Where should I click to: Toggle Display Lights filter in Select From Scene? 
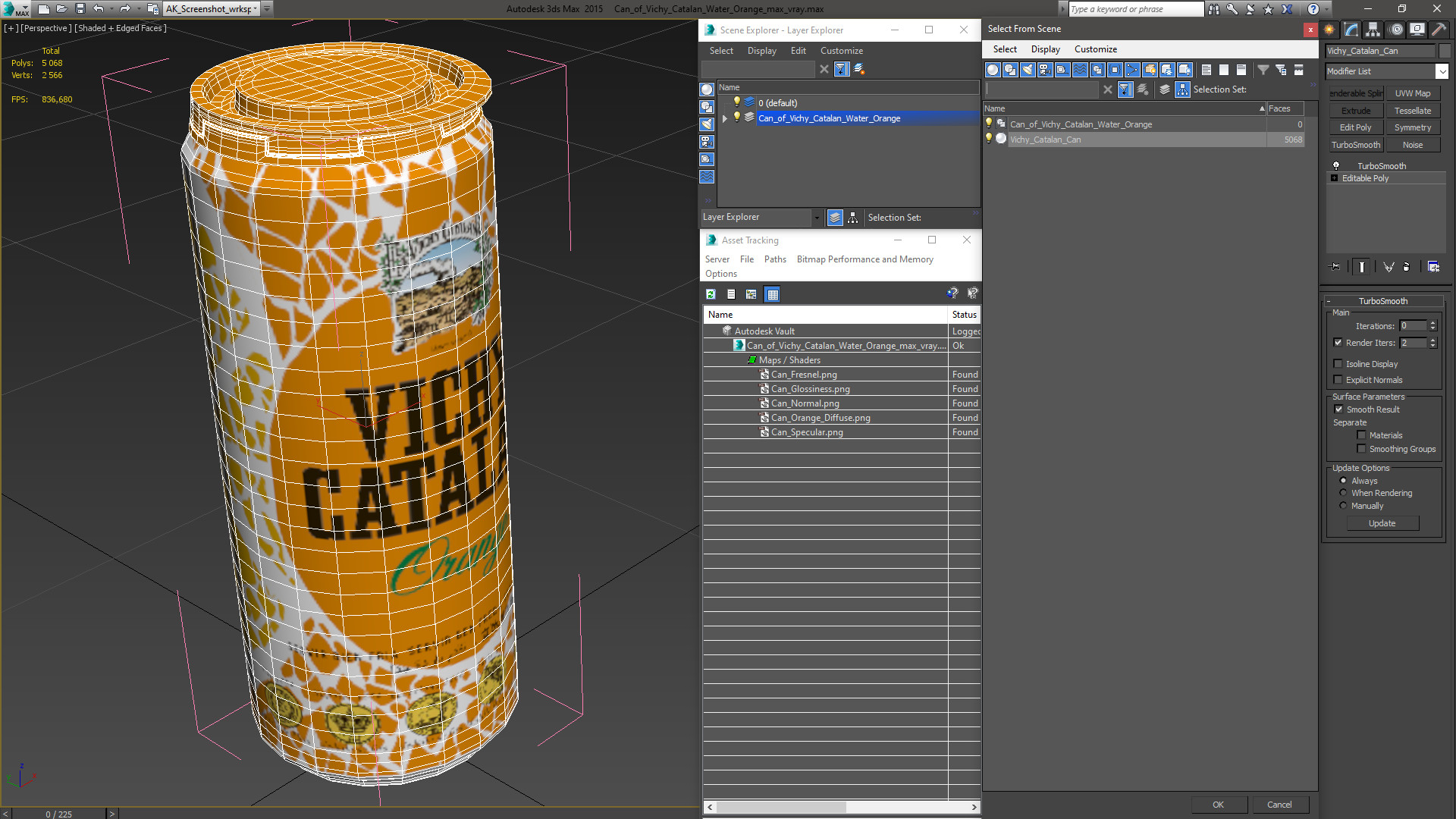(x=1028, y=70)
